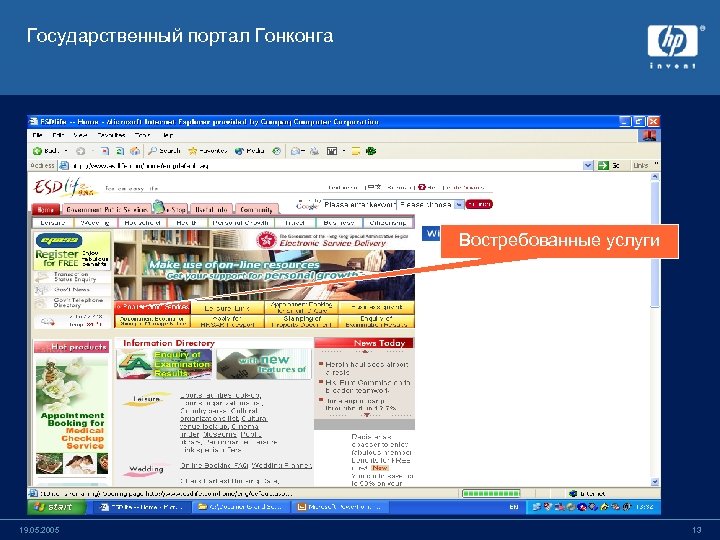Select the Personal Growth category sub-tab
Screen dimensions: 720x540
[x=240, y=223]
